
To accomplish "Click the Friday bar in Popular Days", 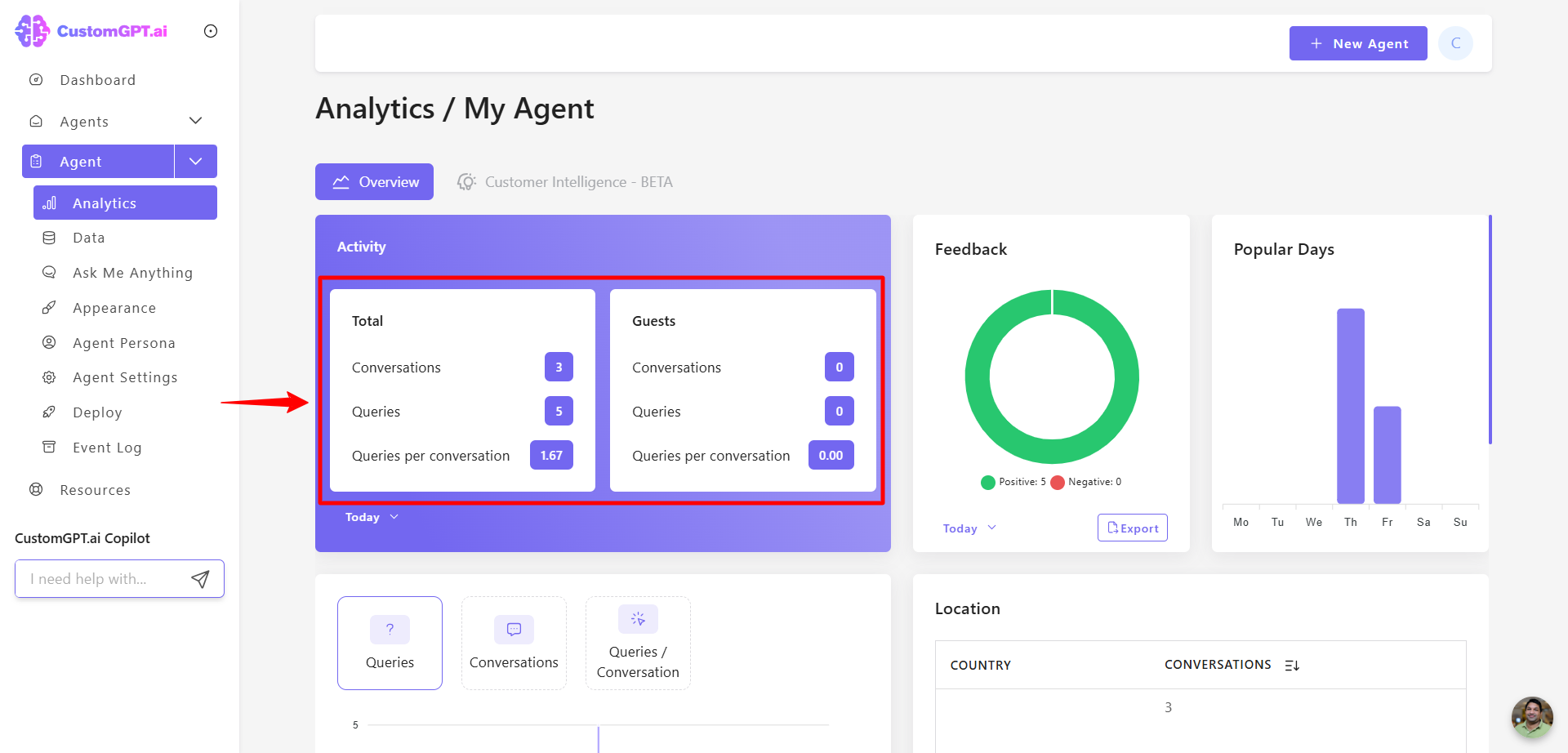I will tap(1388, 455).
